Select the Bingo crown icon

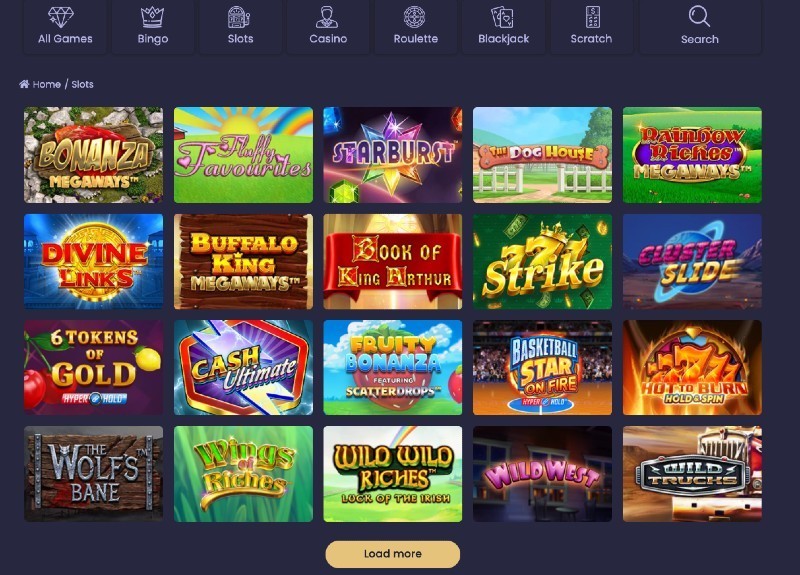152,16
